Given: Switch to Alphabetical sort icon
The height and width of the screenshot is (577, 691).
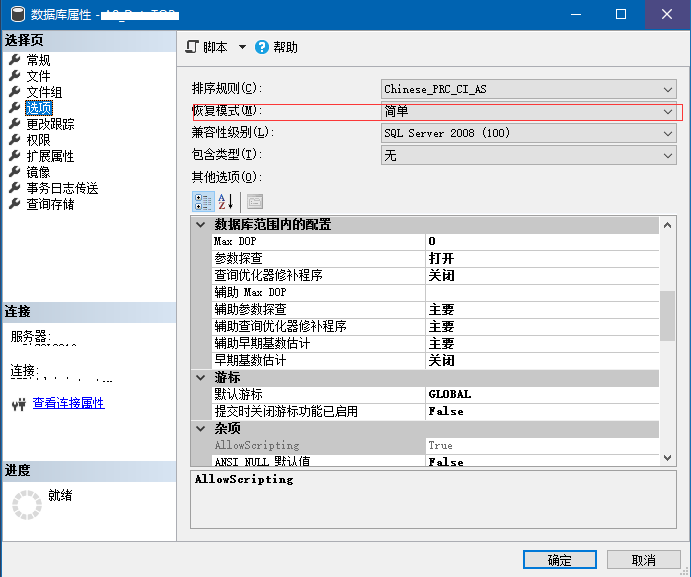Looking at the screenshot, I should point(226,201).
